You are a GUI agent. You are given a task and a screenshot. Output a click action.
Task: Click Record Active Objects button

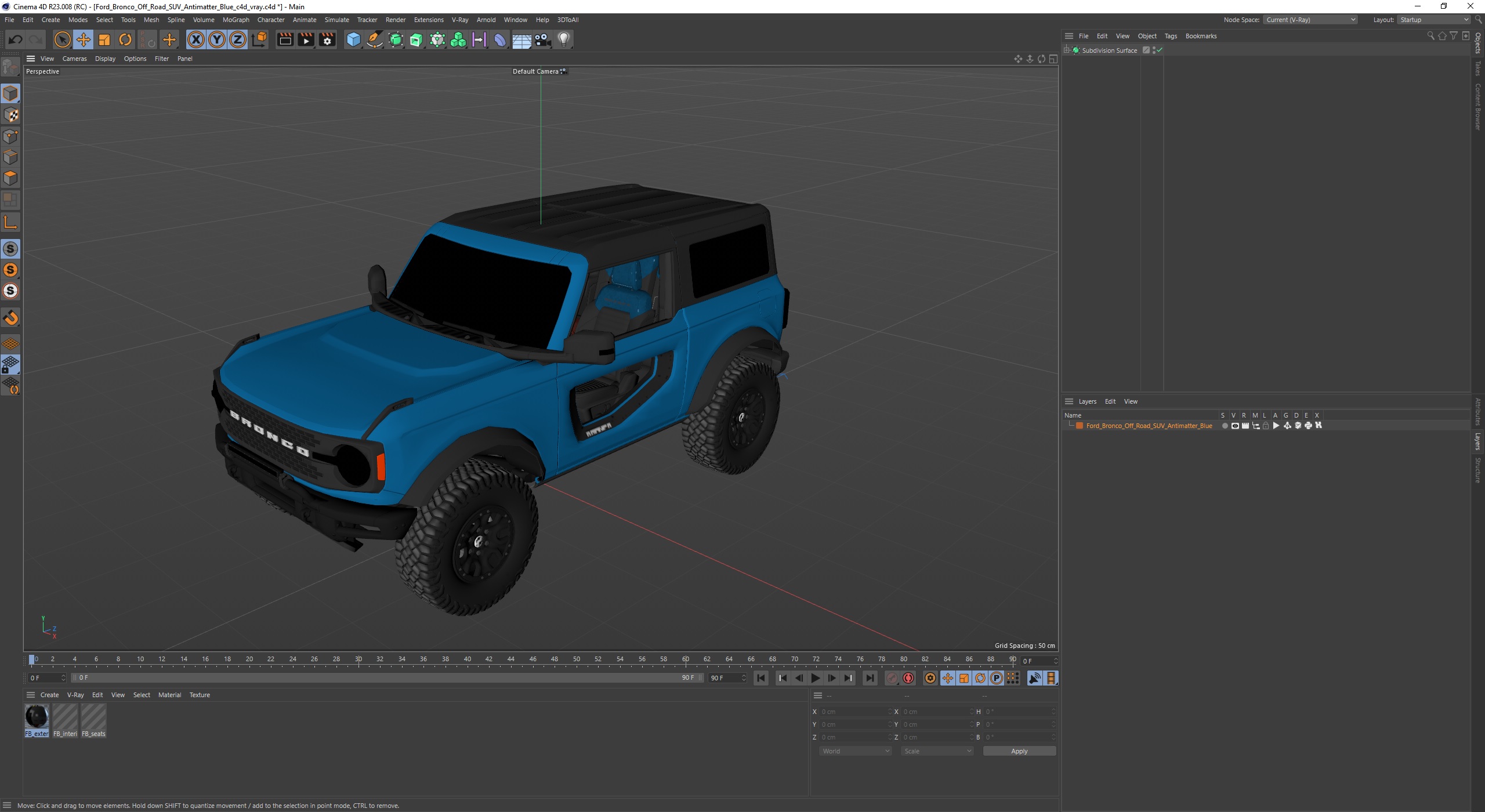892,678
